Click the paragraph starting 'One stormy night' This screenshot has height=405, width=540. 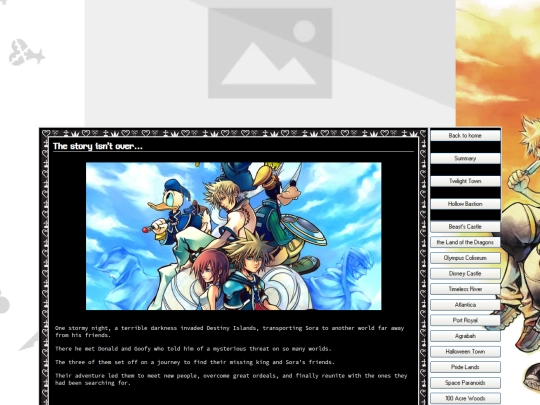pos(229,331)
